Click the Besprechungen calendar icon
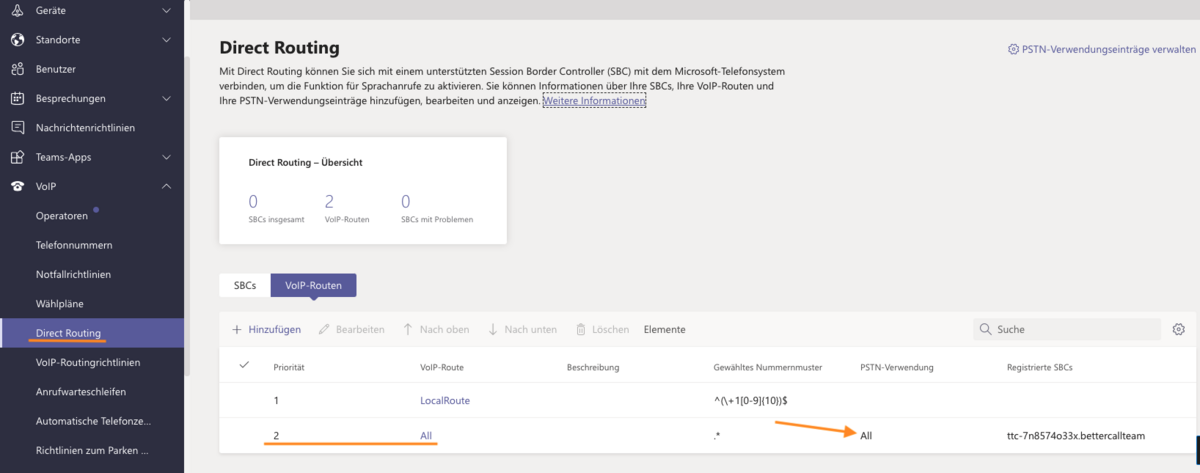Screen dimensions: 1200x473 pos(17,98)
